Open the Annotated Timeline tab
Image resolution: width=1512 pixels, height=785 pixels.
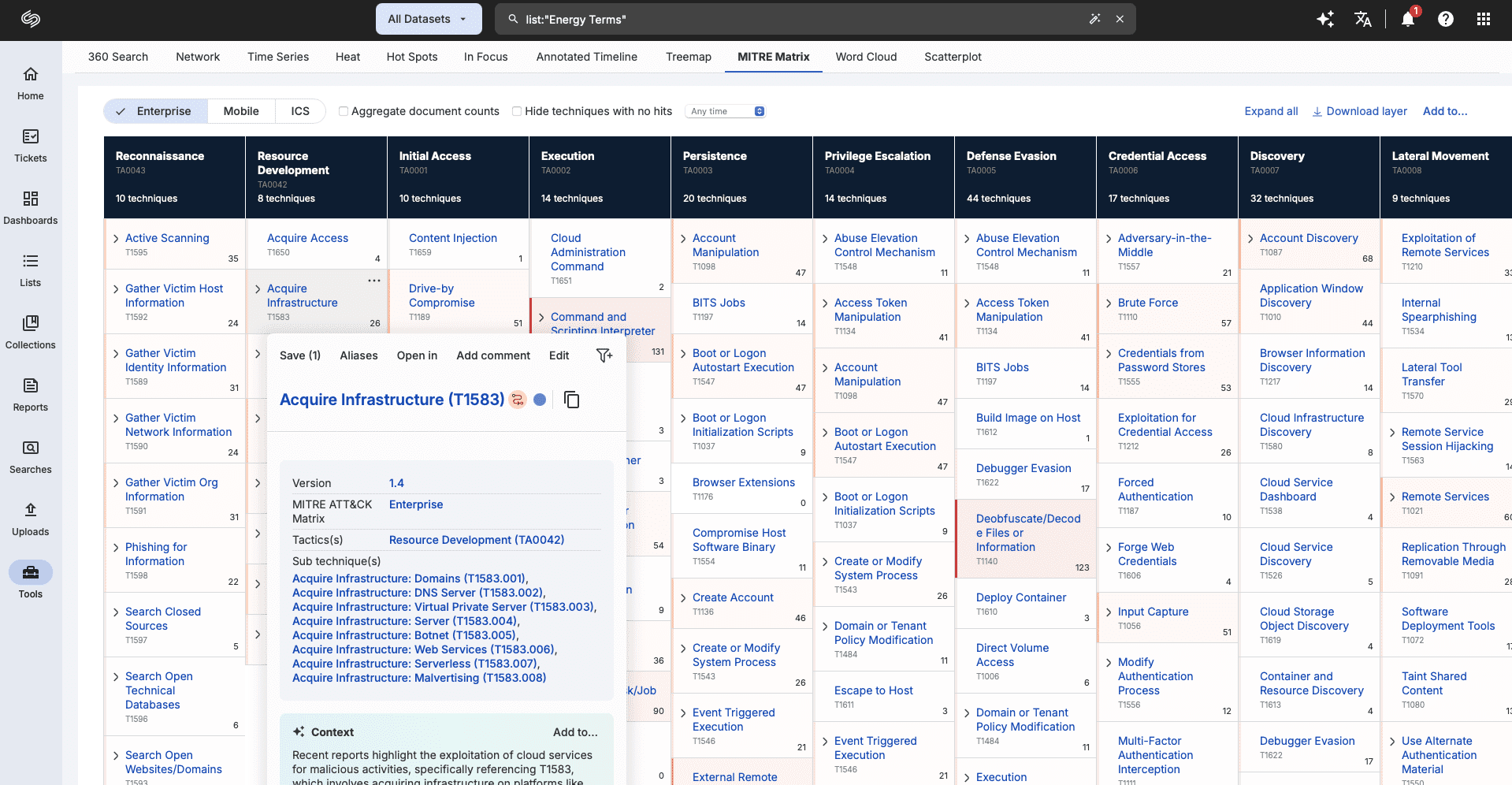point(586,57)
